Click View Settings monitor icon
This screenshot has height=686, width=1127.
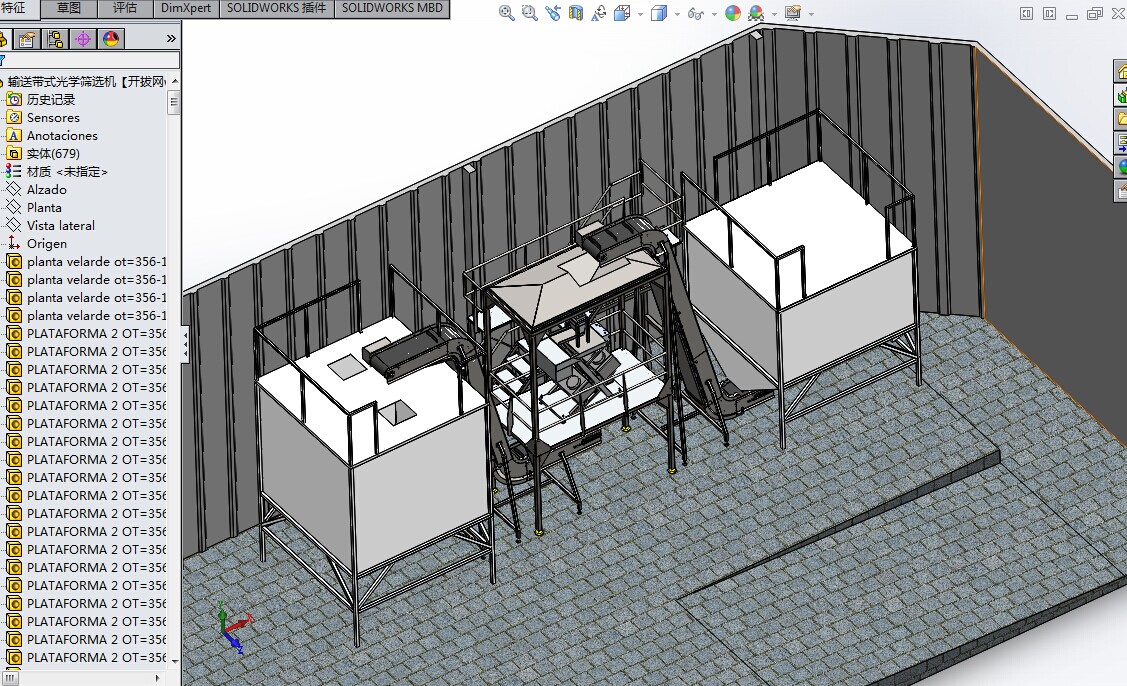pos(793,13)
